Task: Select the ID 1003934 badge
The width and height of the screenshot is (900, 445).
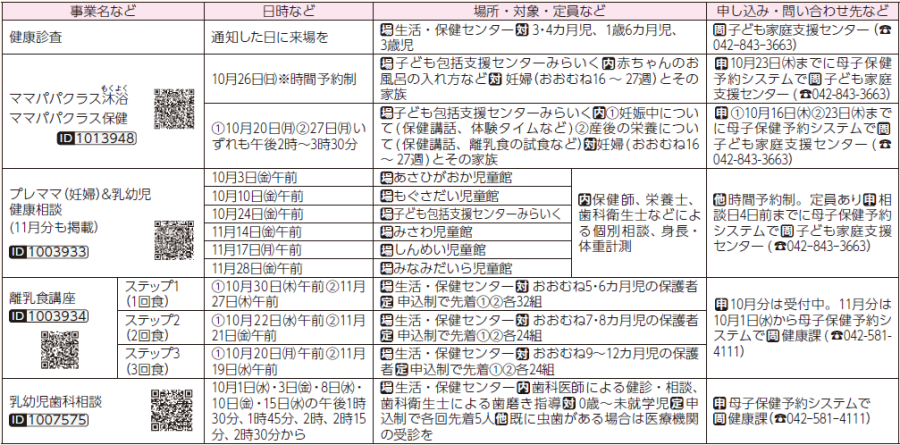Action: (48, 316)
